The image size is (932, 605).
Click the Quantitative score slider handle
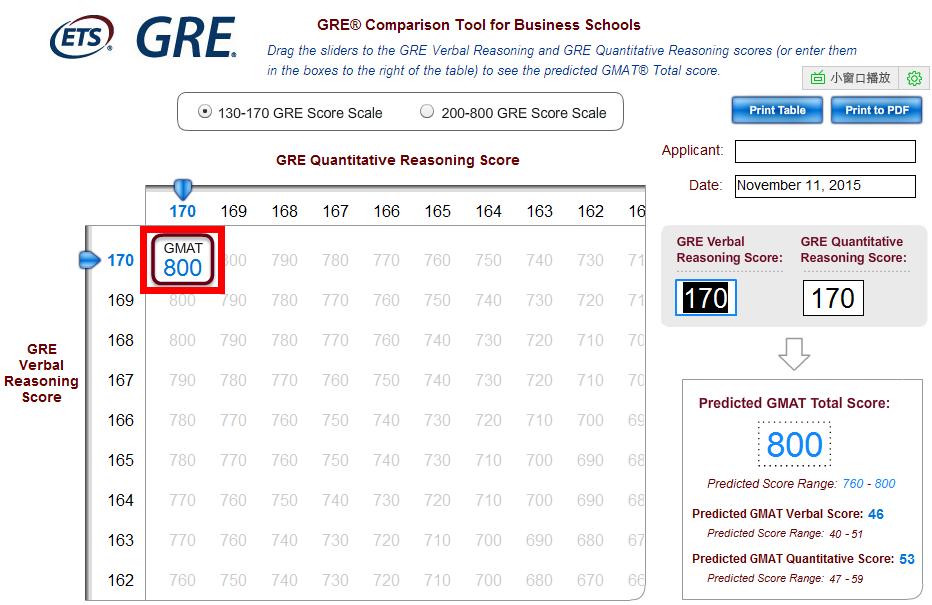coord(182,188)
